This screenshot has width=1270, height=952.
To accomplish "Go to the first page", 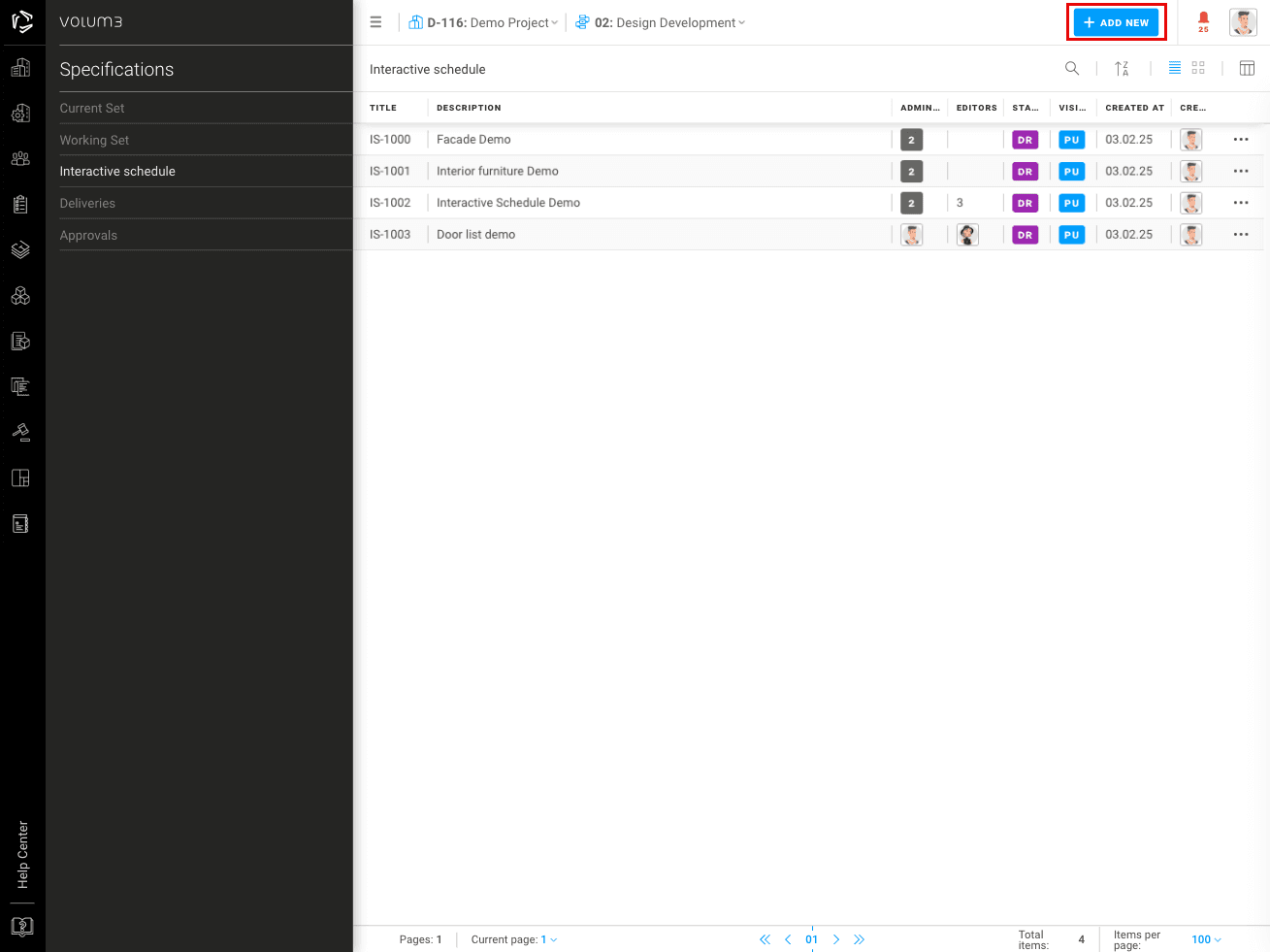I will tap(765, 939).
